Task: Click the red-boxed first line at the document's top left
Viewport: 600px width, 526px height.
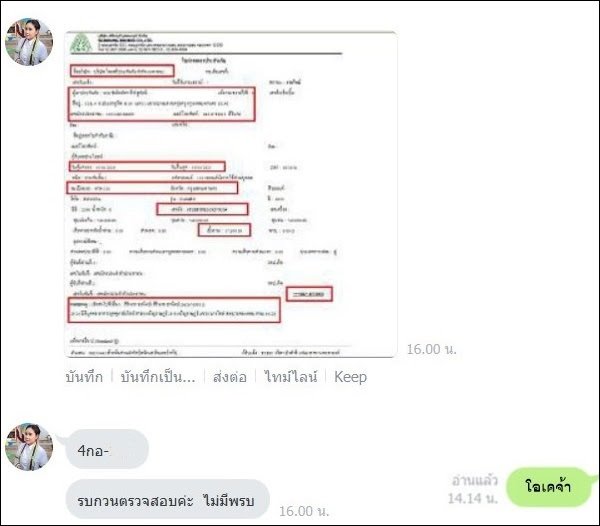Action: pyautogui.click(x=122, y=71)
